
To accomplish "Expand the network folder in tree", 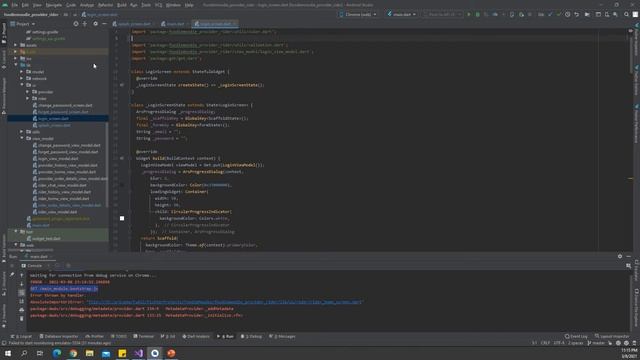I will point(22,78).
